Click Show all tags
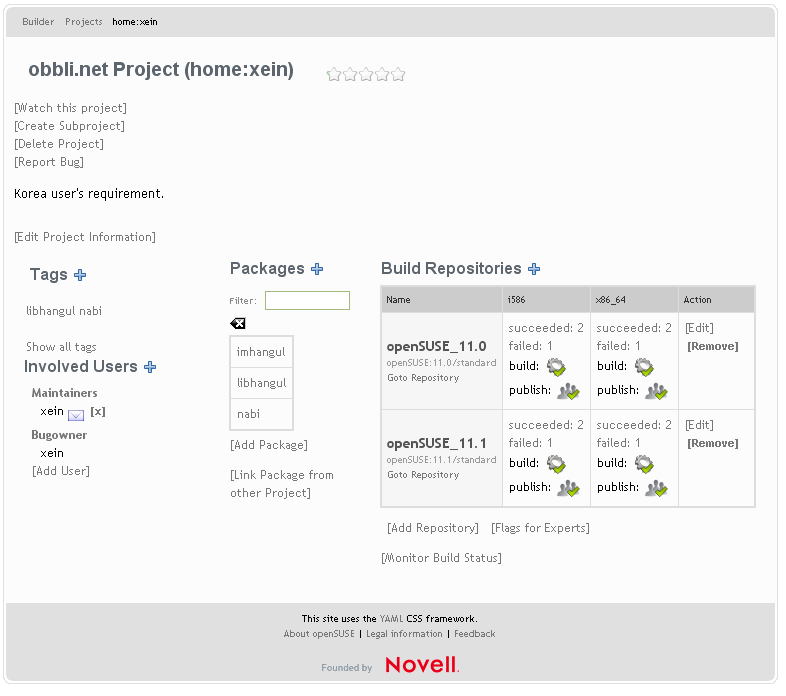Viewport: 786px width, 696px height. (61, 347)
